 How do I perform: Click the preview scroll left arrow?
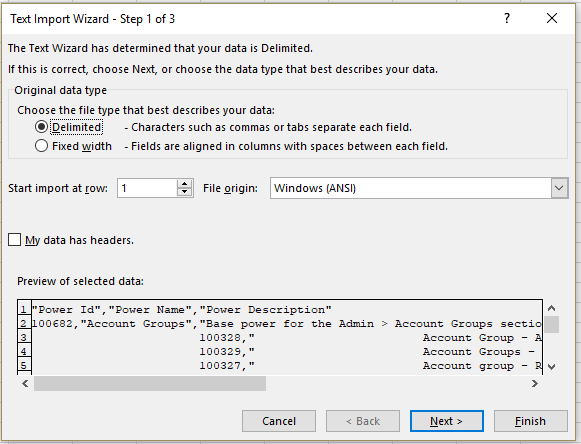point(25,384)
